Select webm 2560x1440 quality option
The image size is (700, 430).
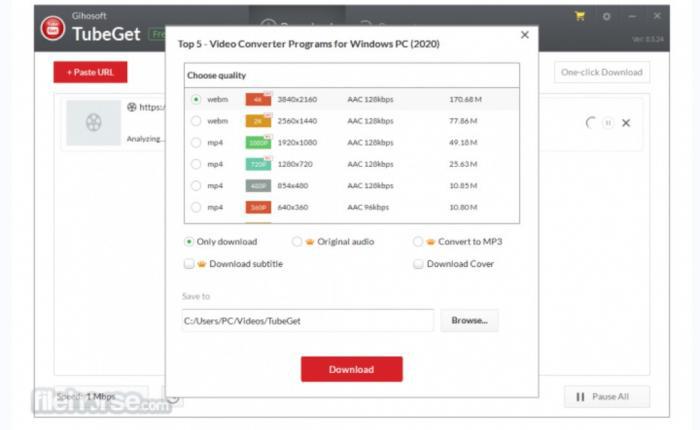pos(196,121)
